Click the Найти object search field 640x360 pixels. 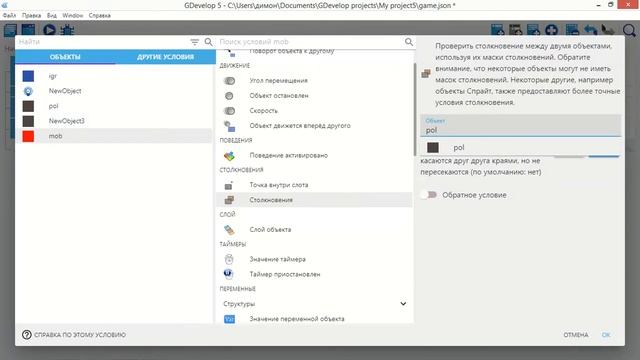[102, 42]
